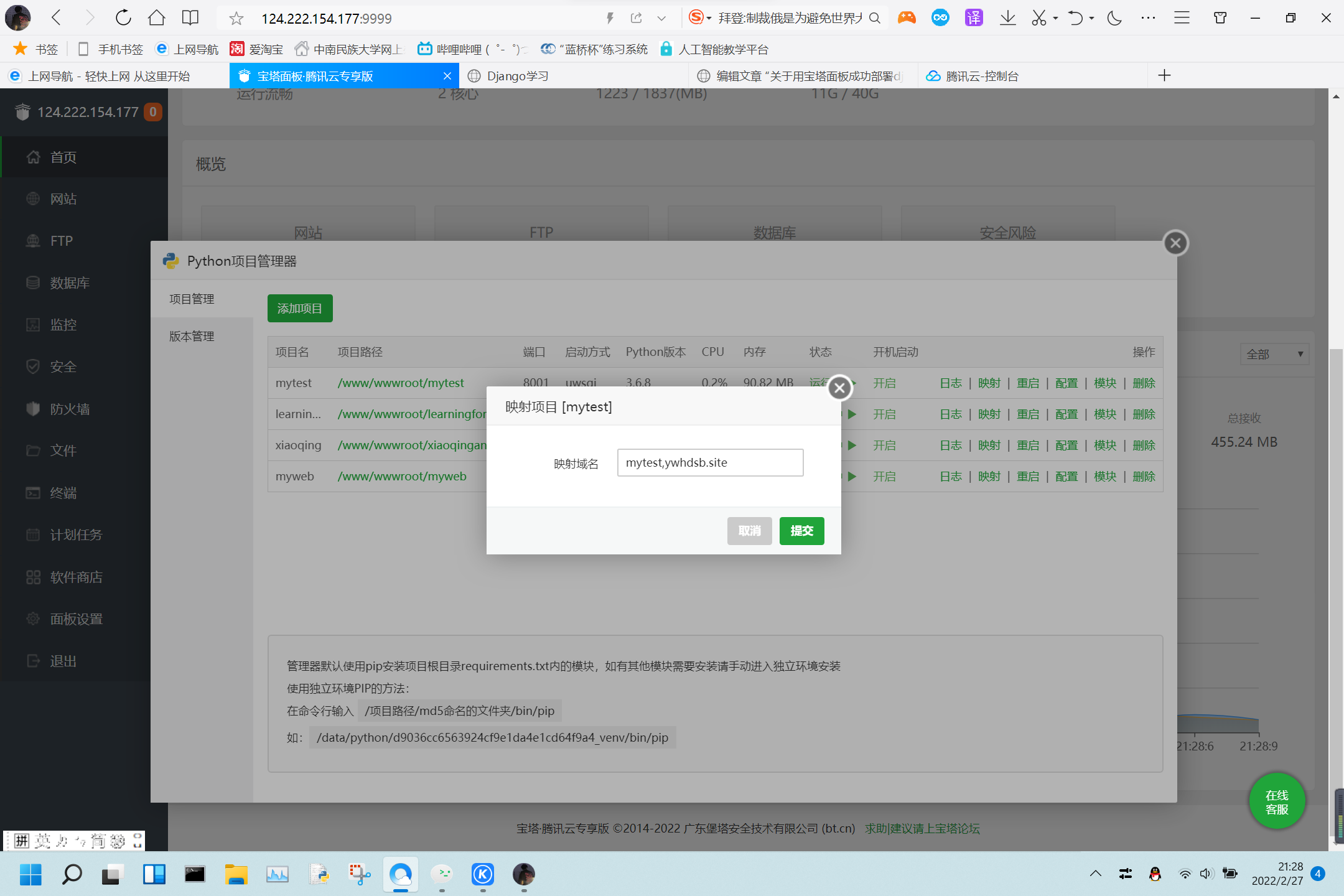
Task: Open the 哔哩哔哩 bookmark
Action: tap(472, 49)
